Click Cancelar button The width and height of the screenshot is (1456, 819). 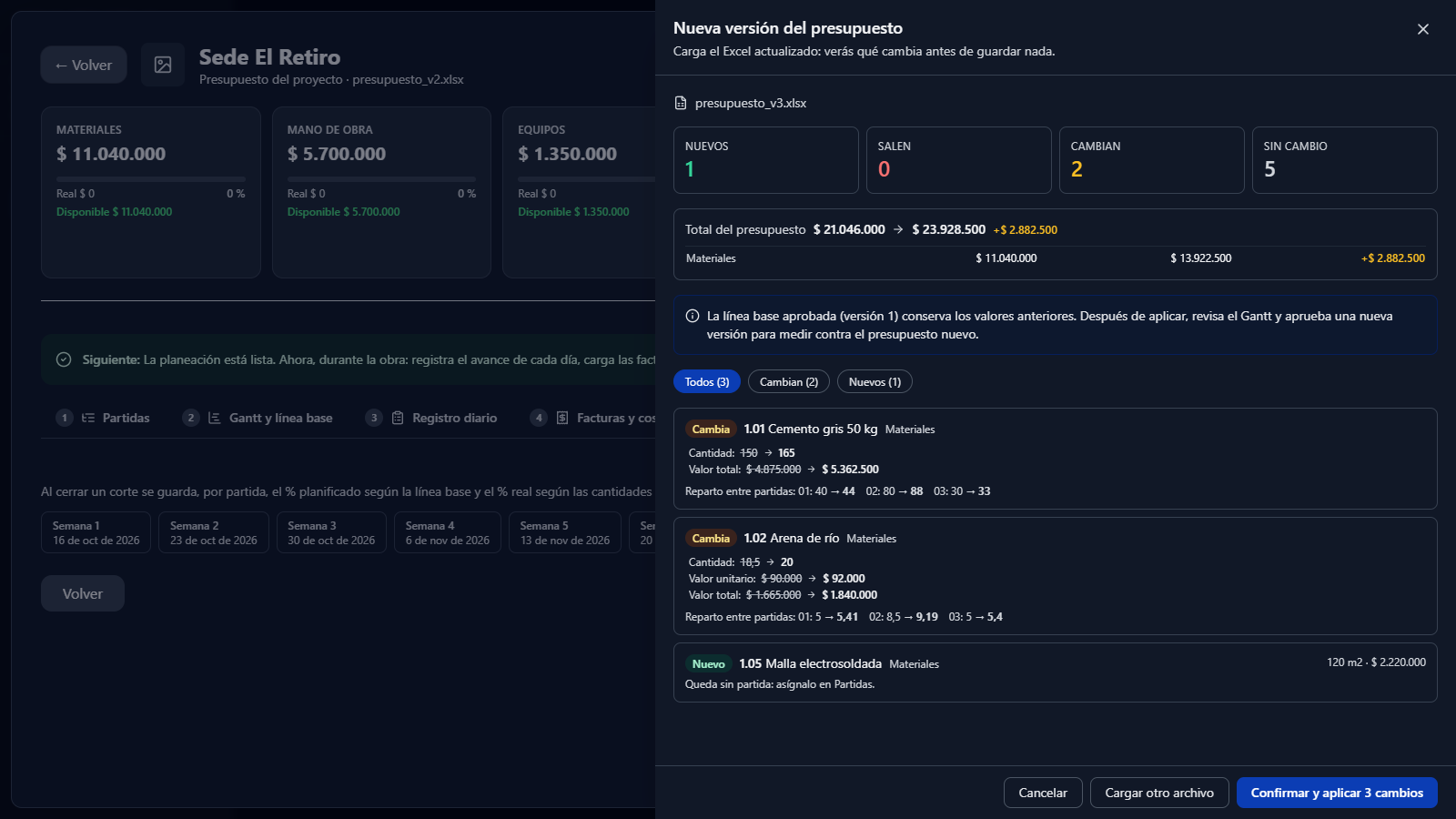1043,793
